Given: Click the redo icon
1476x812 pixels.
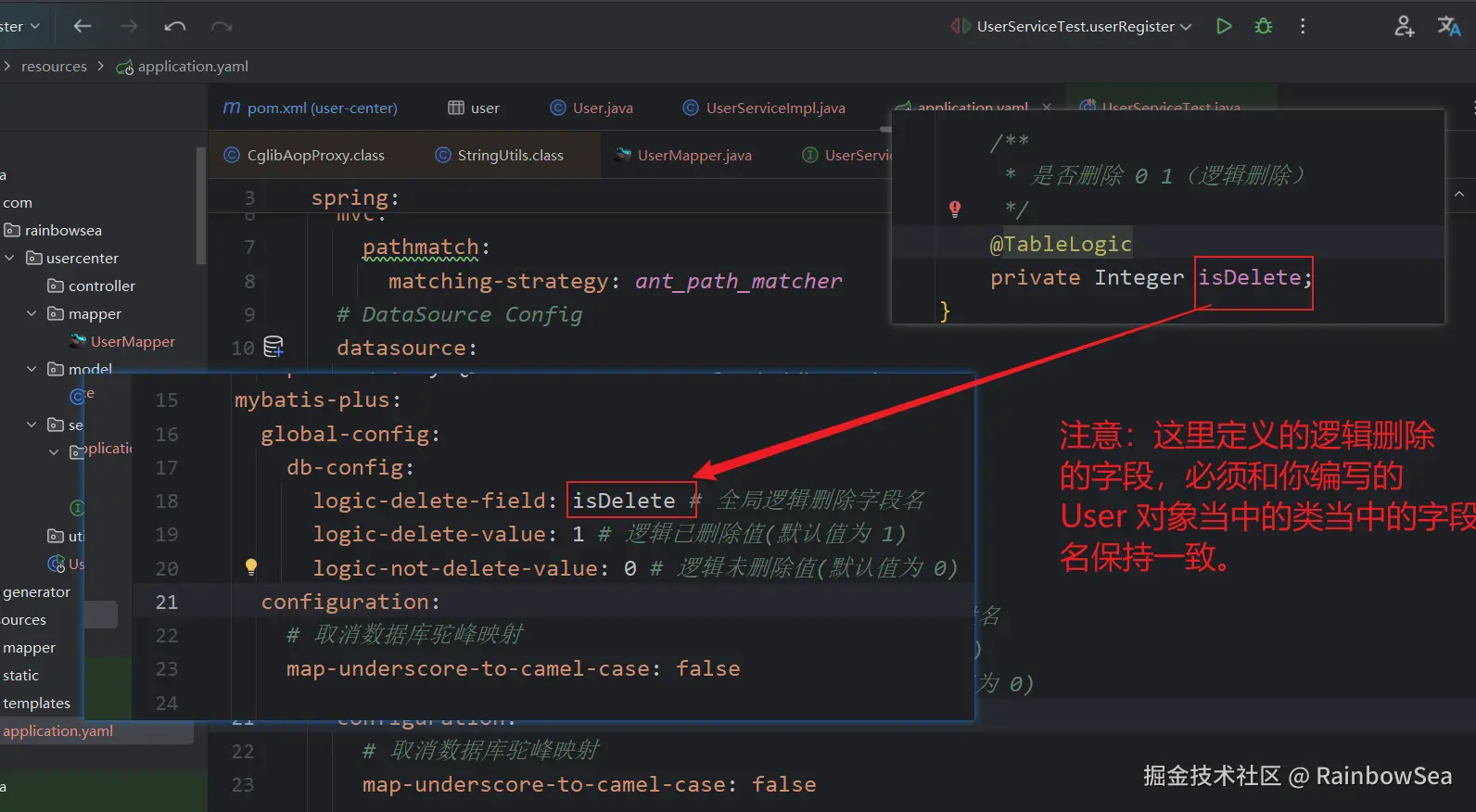Looking at the screenshot, I should tap(222, 26).
